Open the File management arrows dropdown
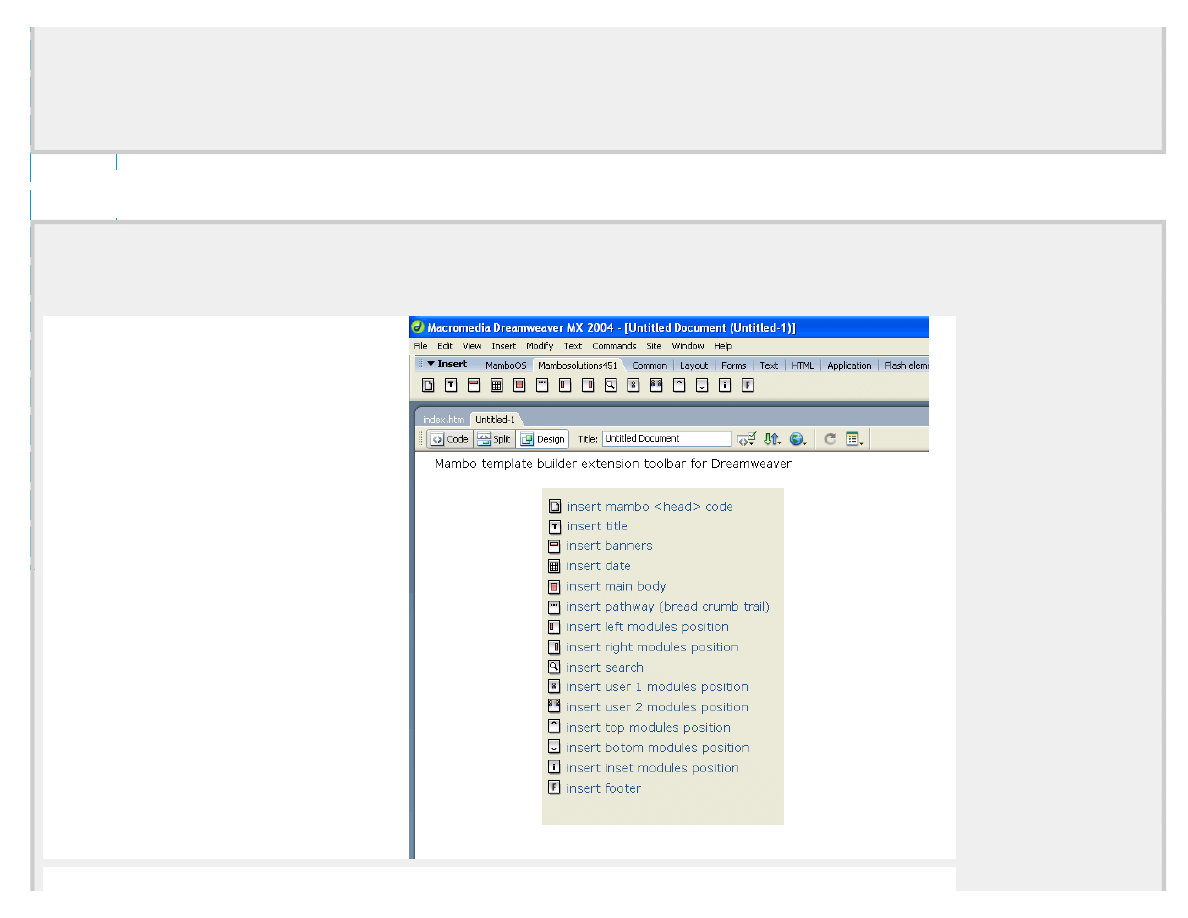This screenshot has width=1188, height=918. [x=771, y=439]
